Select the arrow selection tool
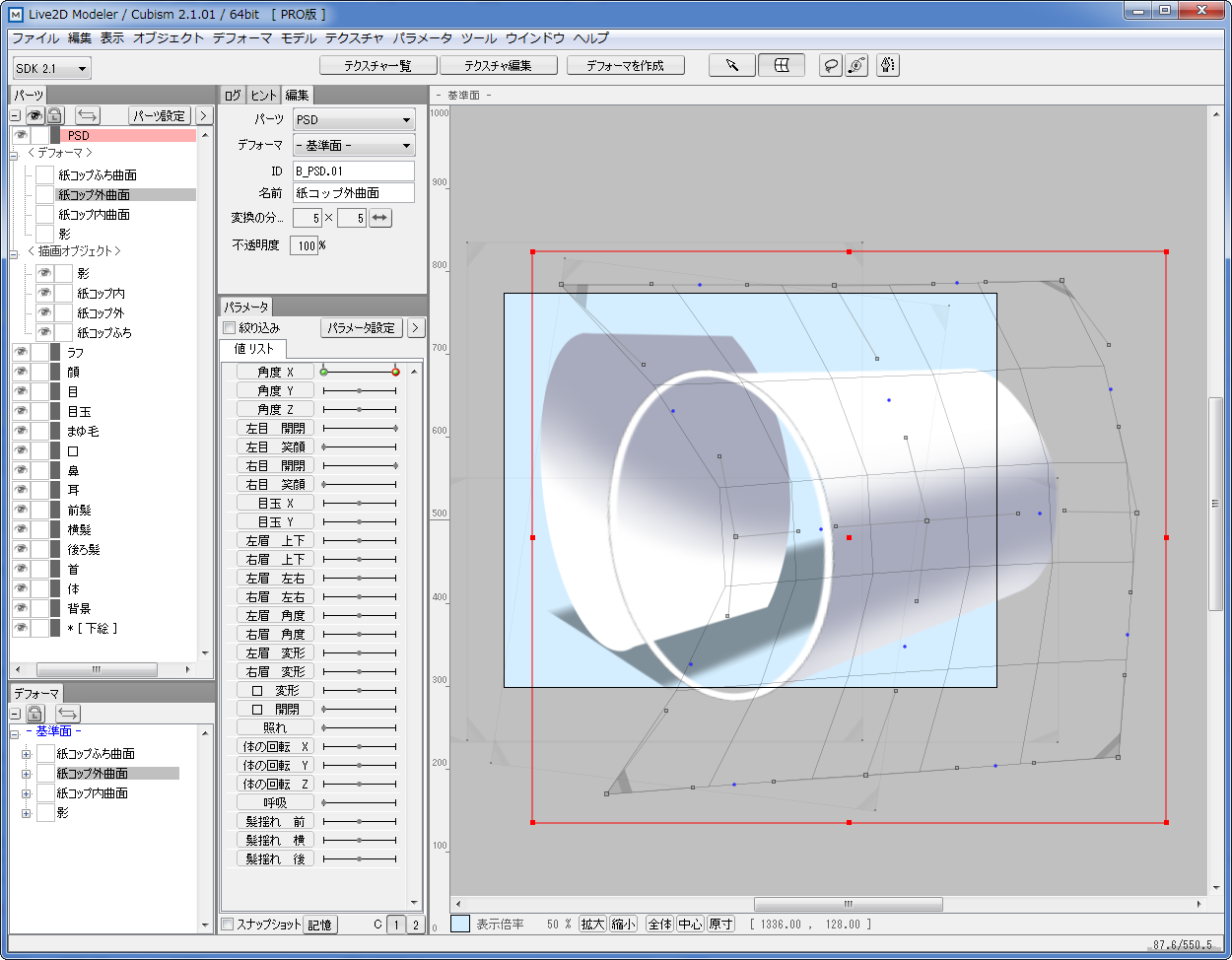1232x960 pixels. [732, 65]
